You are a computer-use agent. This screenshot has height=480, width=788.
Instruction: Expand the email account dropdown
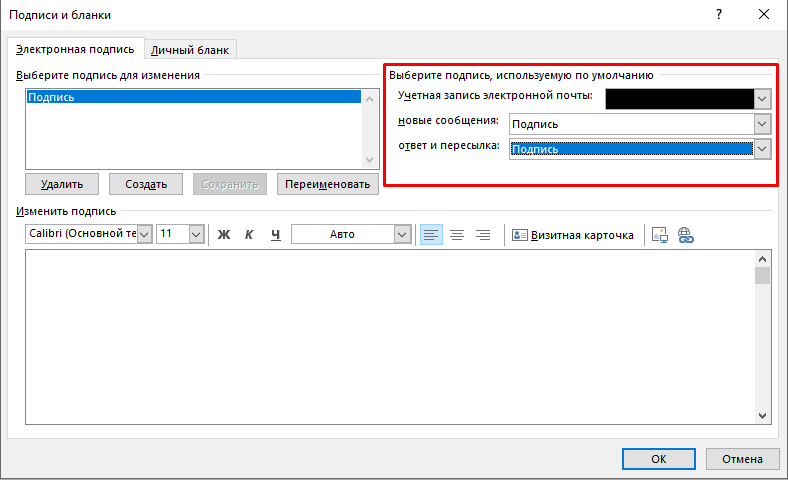pos(763,98)
